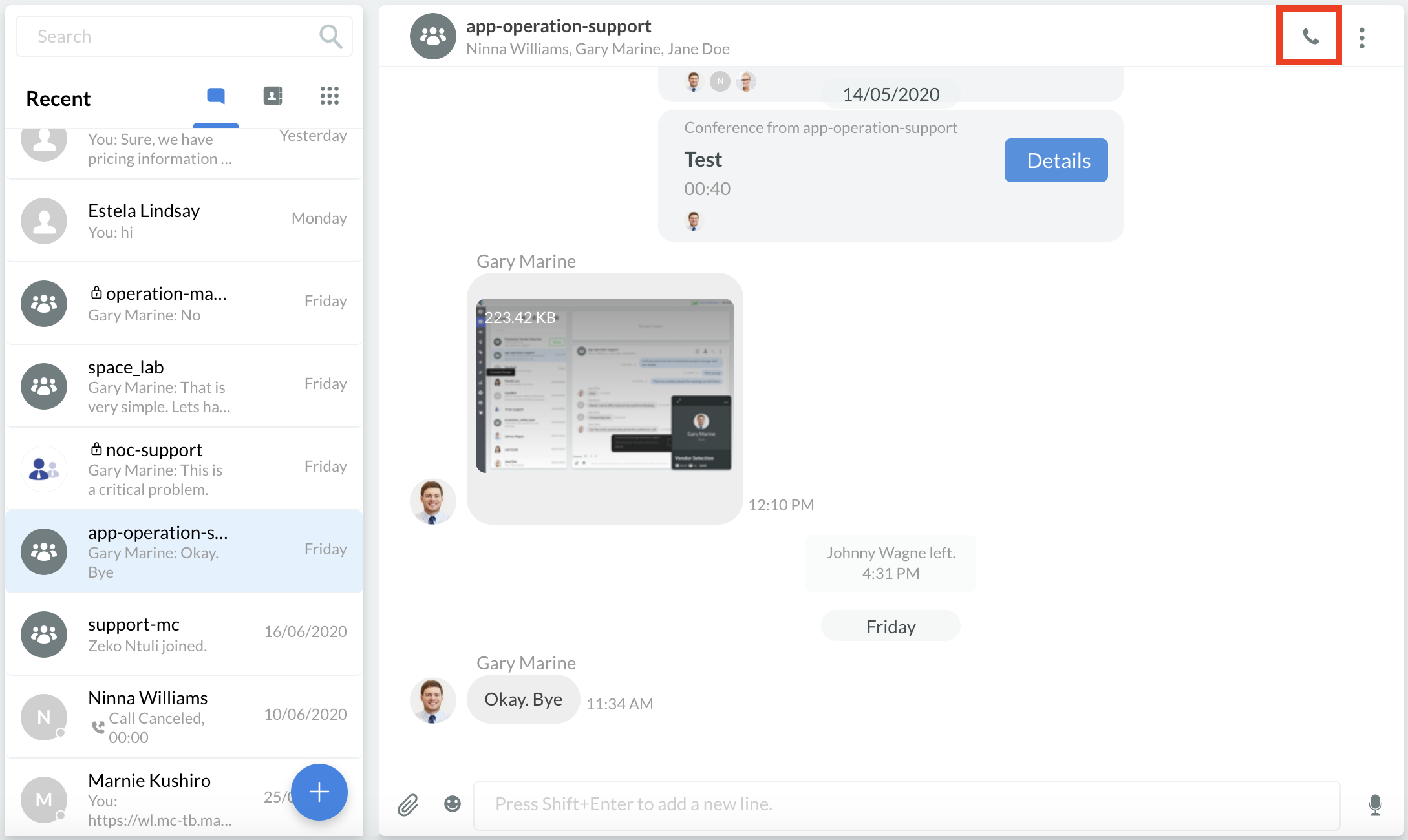Click the Ninna Williams N avatar
1408x840 pixels.
coord(44,717)
